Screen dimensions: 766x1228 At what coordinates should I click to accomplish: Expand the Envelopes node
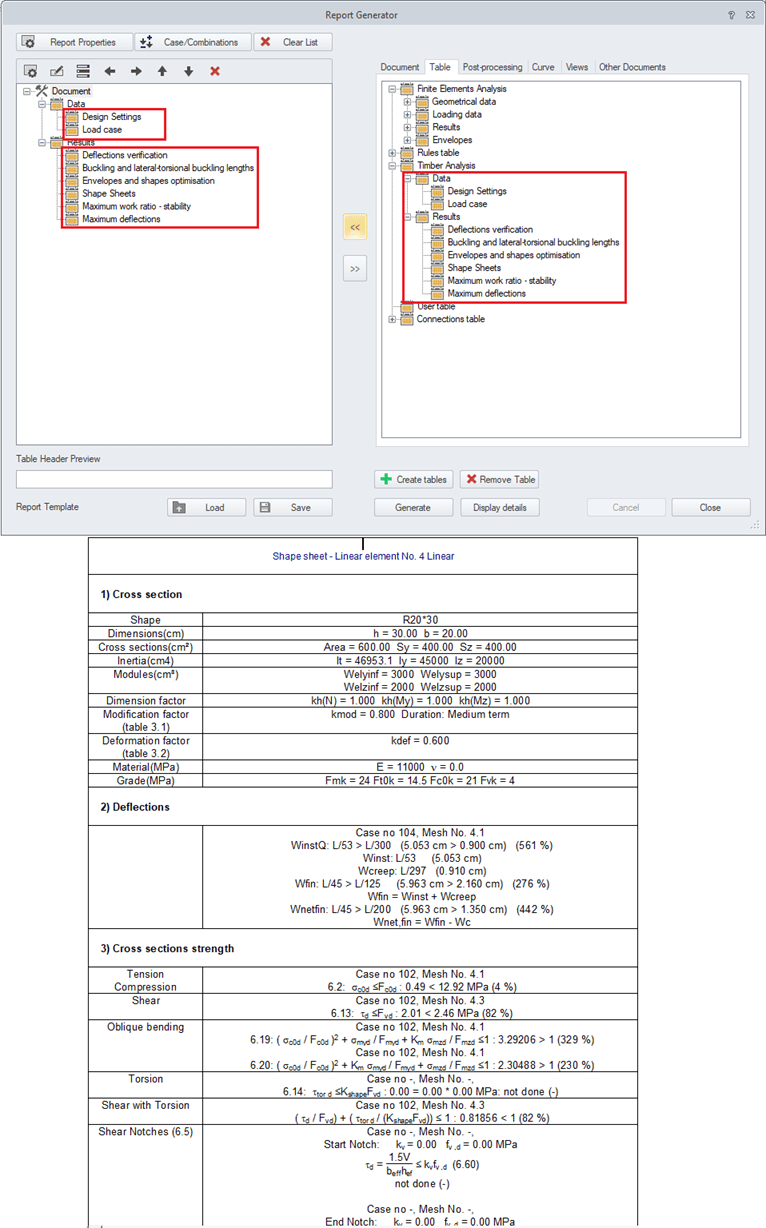click(408, 141)
